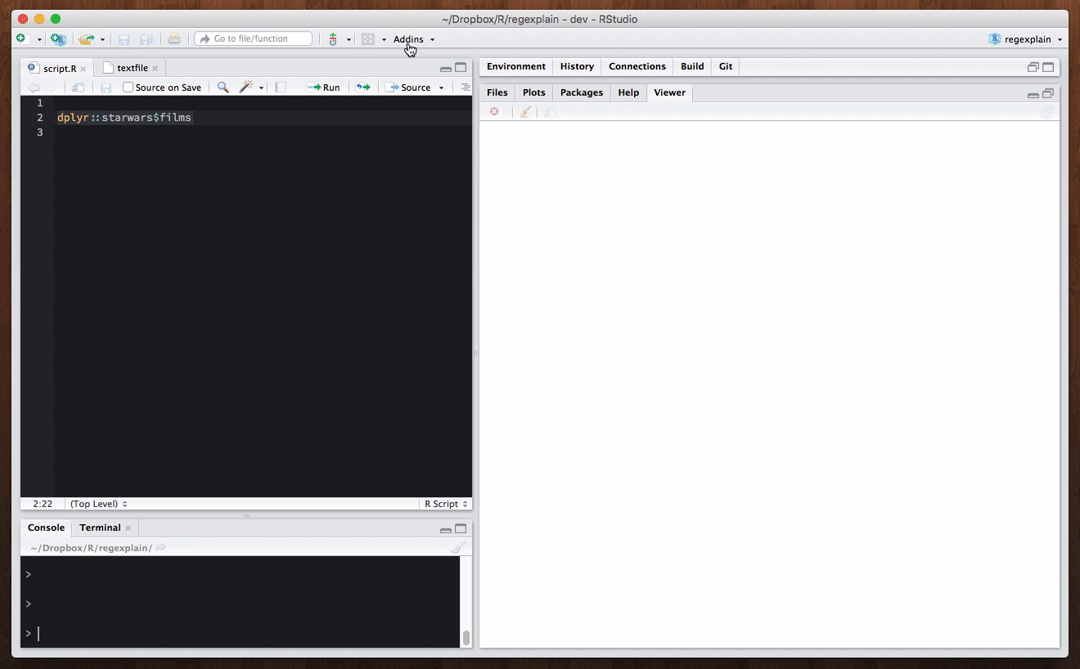Toggle the document outline icon
The image size is (1080, 669).
(x=466, y=88)
